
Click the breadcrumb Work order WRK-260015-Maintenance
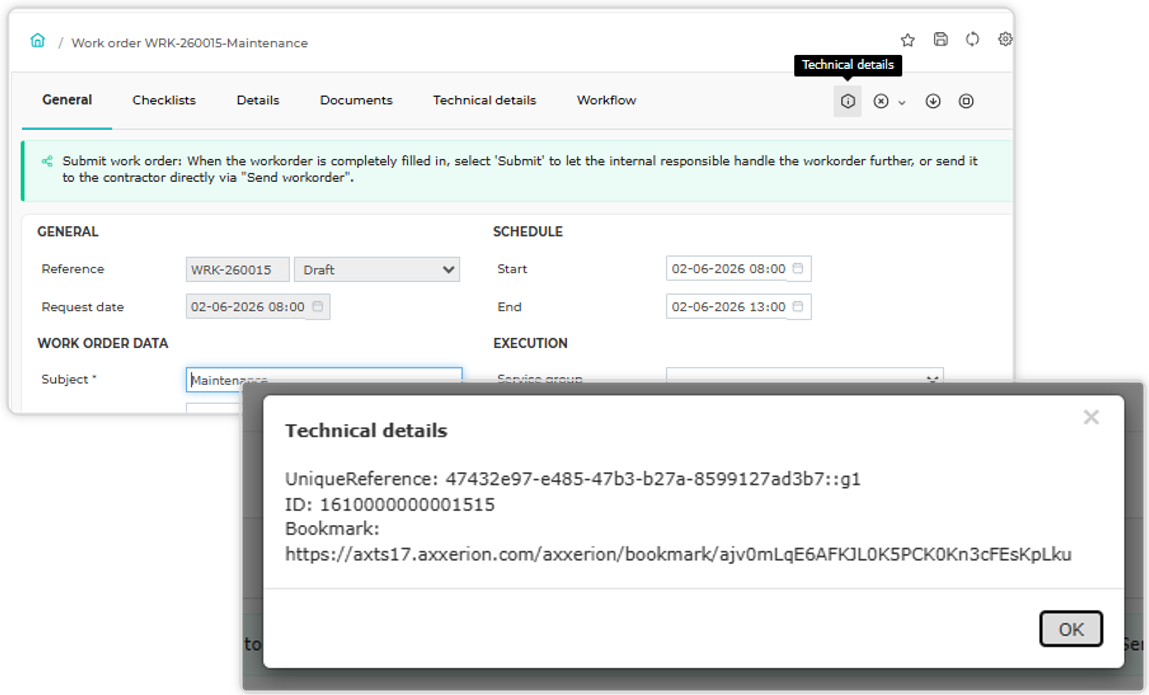coord(189,43)
